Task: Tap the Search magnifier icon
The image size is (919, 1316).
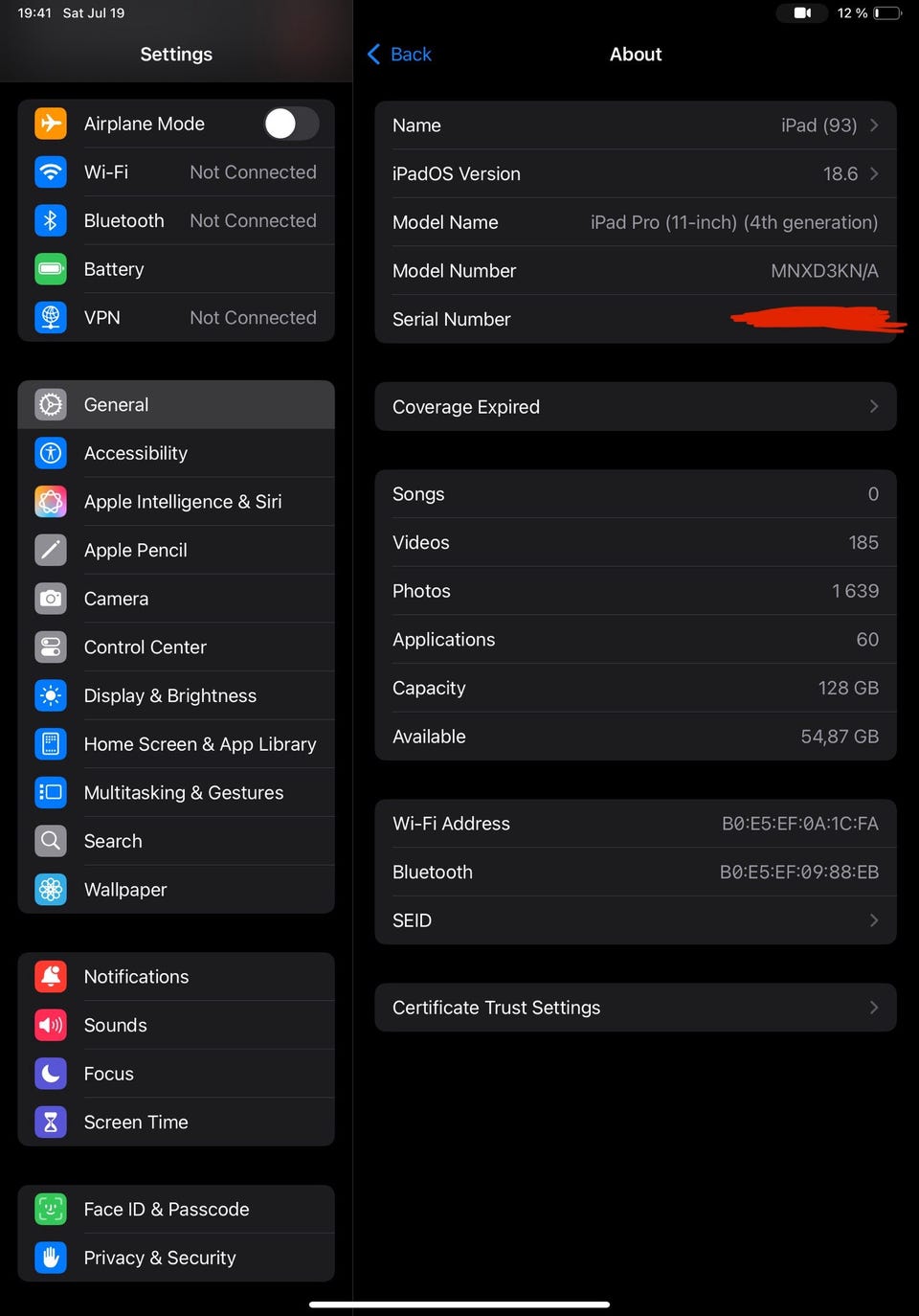Action: [x=51, y=841]
